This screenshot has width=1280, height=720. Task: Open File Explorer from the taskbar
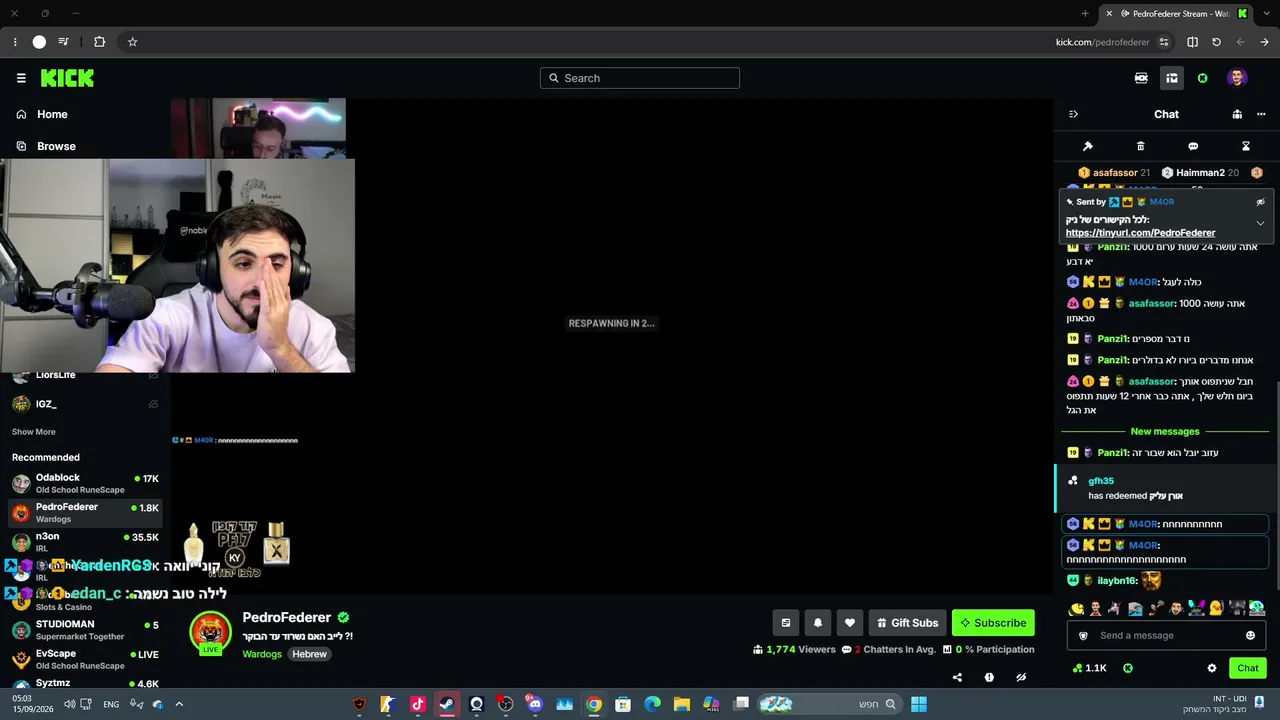click(682, 704)
